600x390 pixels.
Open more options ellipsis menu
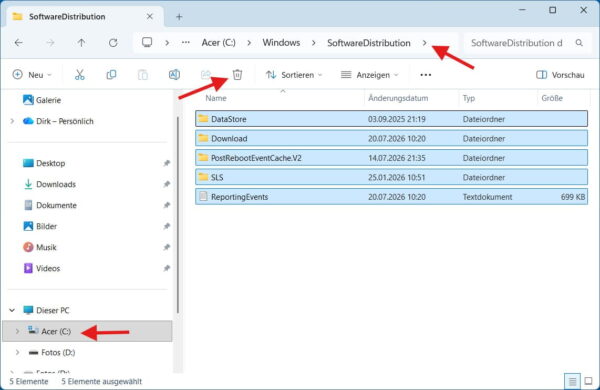tap(426, 75)
